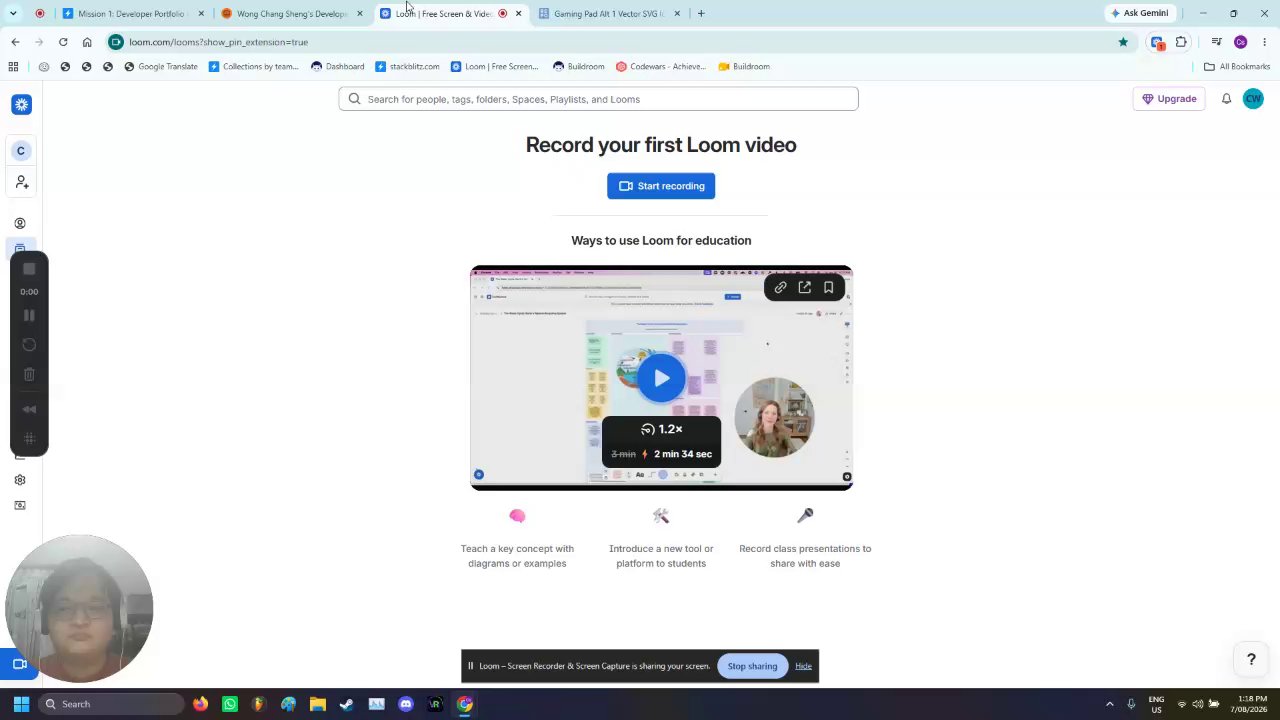1280x720 pixels.
Task: Click the 1.2× playback speed label
Action: 662,429
